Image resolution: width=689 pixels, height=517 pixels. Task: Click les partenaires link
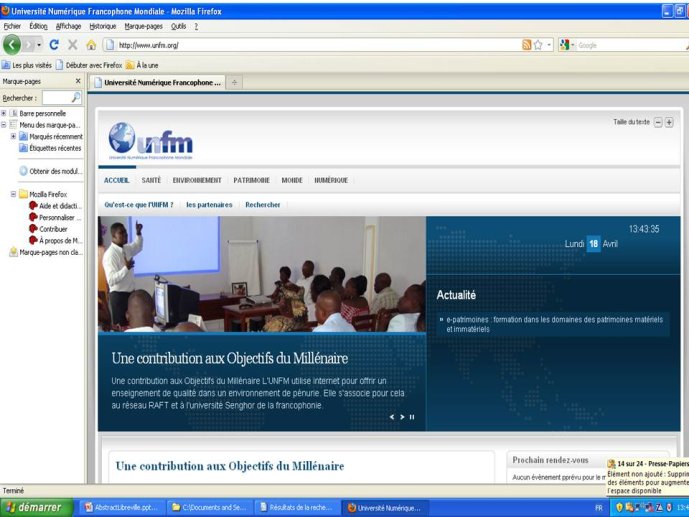(x=209, y=205)
